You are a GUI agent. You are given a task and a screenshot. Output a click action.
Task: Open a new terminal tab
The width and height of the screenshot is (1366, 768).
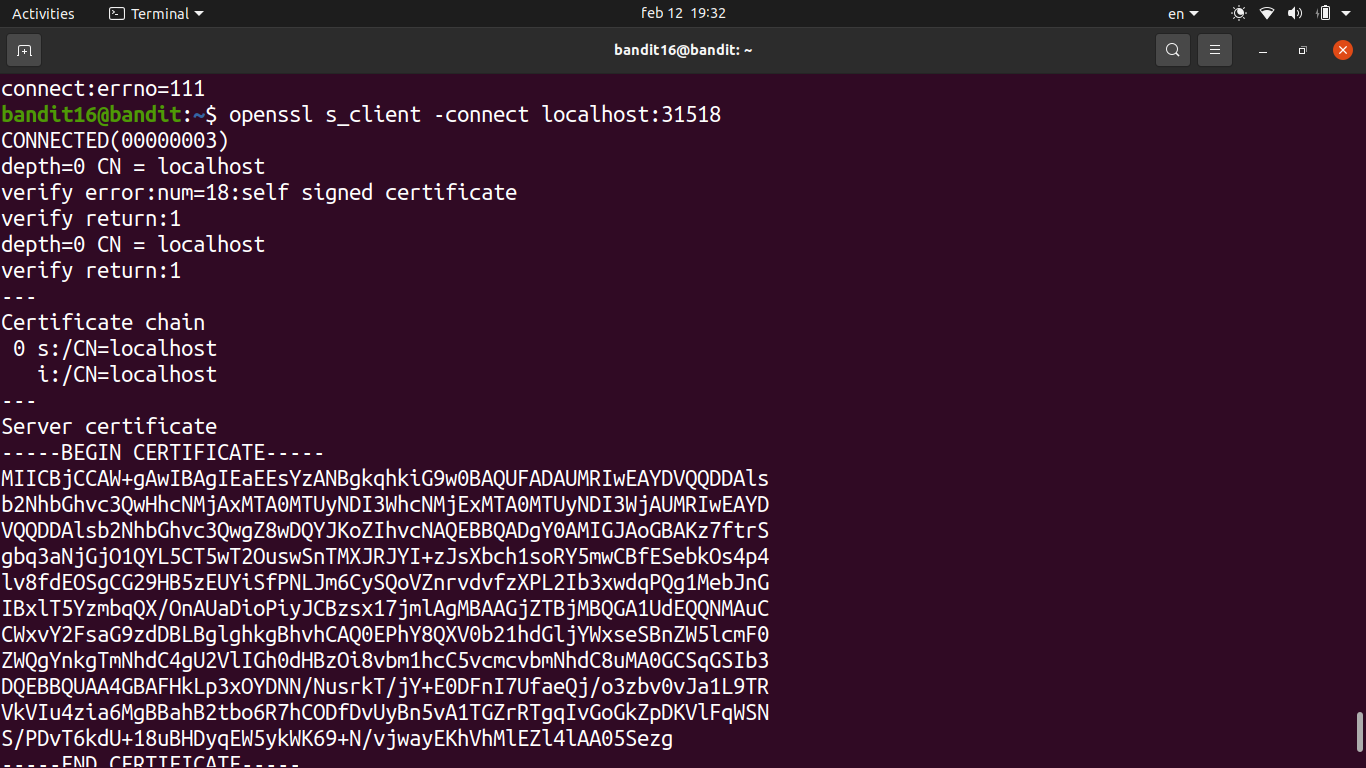24,50
